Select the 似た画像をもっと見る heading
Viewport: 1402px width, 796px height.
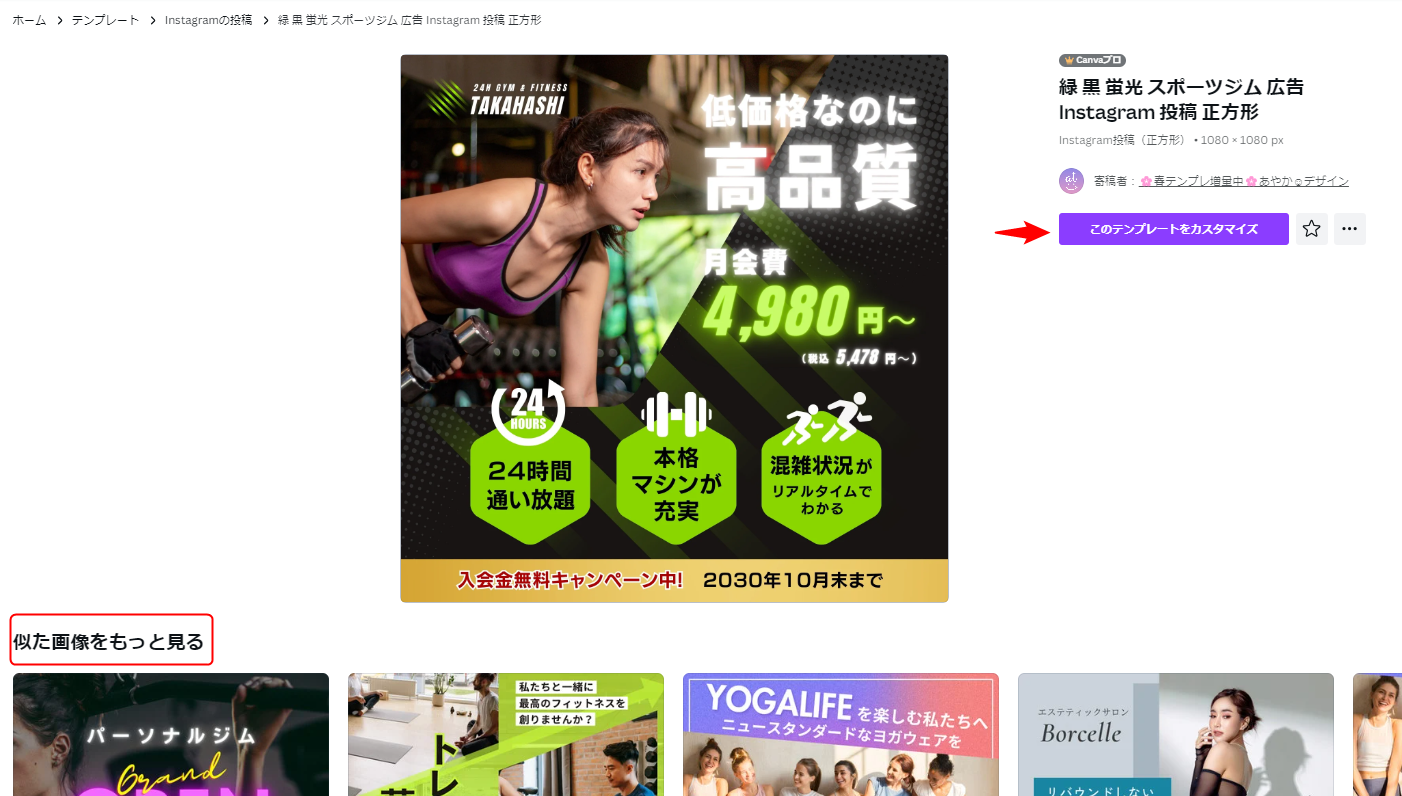tap(109, 641)
